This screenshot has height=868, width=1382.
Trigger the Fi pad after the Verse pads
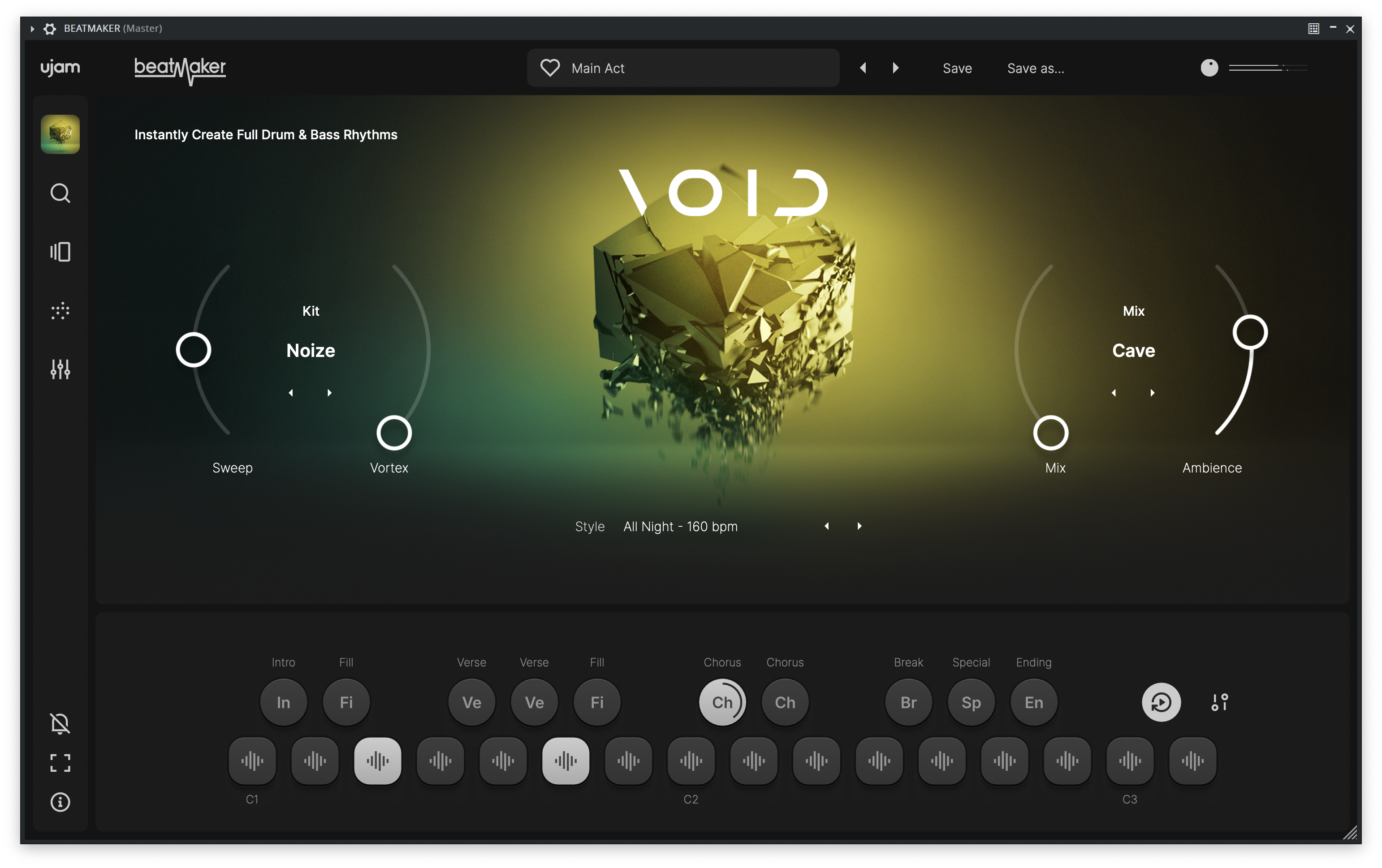click(x=597, y=702)
